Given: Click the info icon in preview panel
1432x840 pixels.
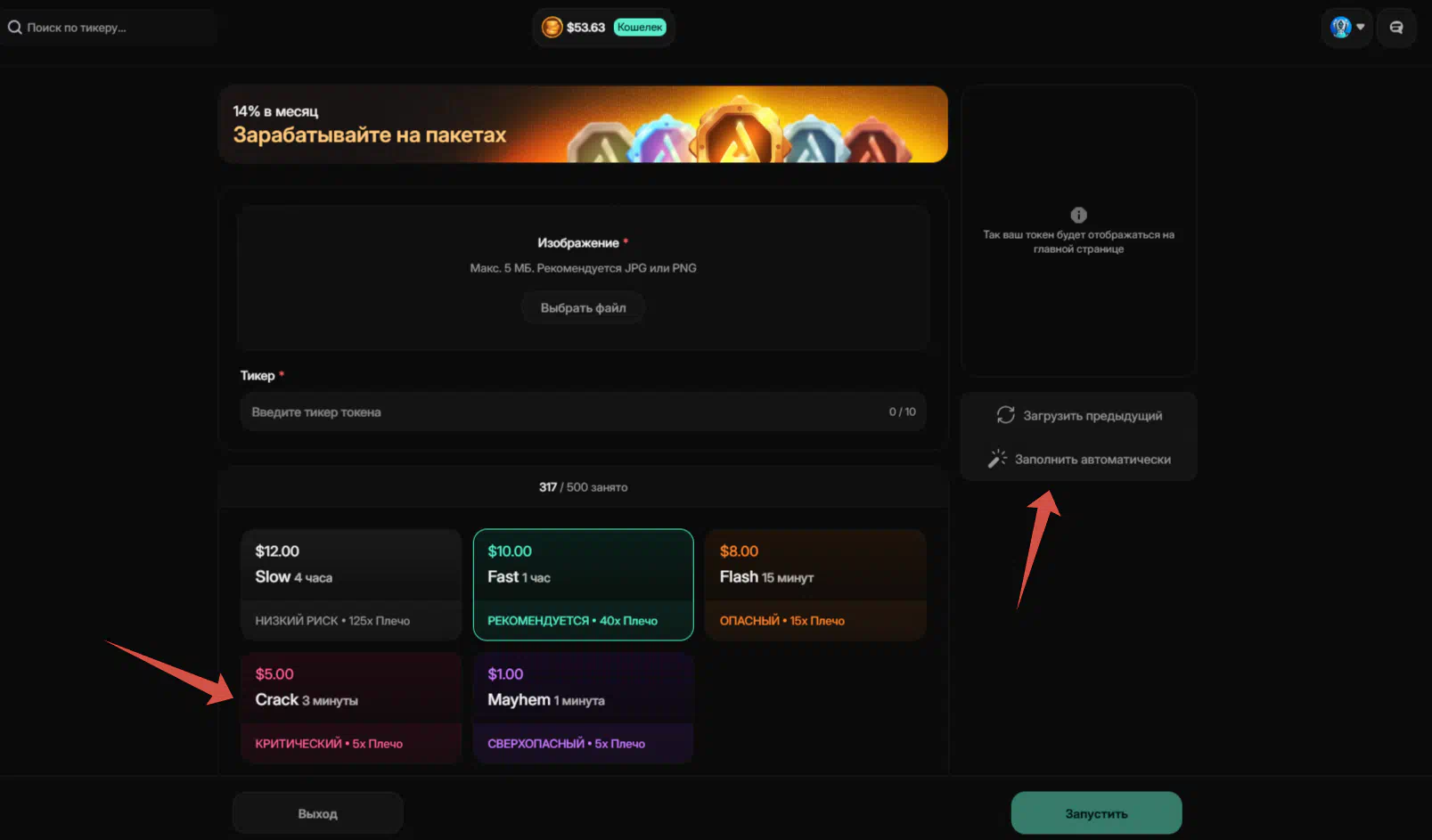Looking at the screenshot, I should tap(1078, 215).
